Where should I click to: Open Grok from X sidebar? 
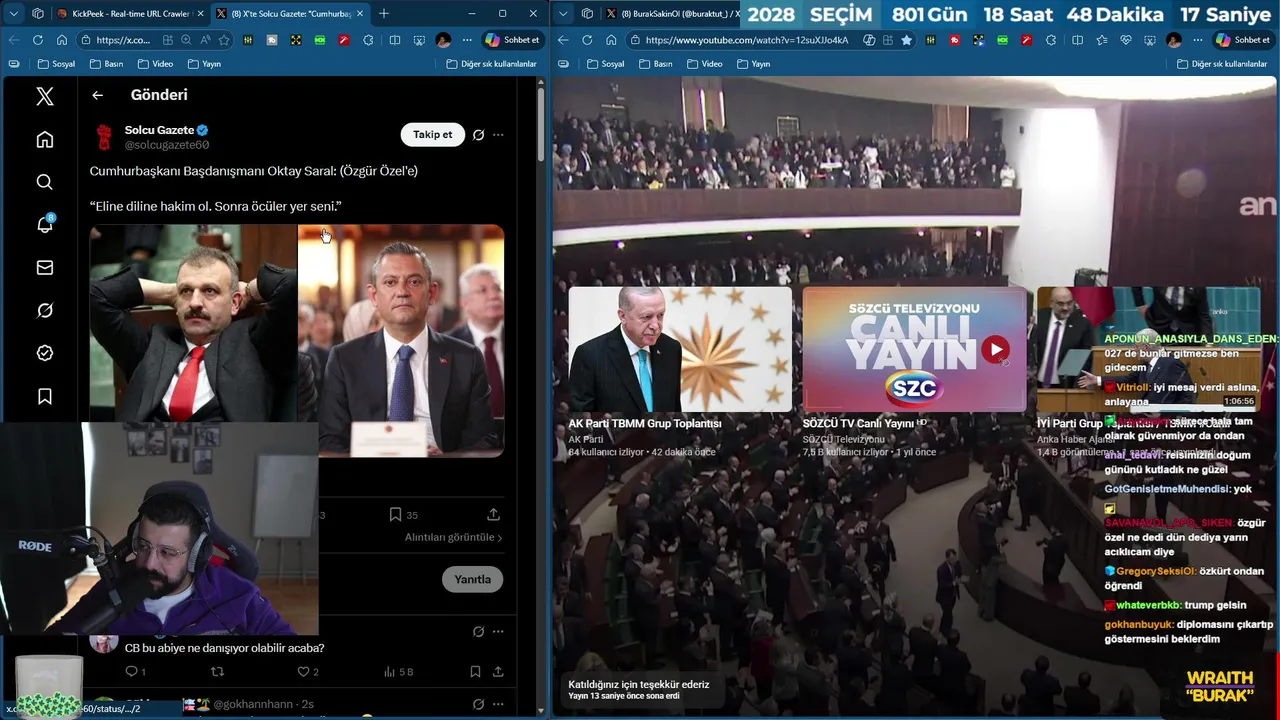pyautogui.click(x=45, y=310)
